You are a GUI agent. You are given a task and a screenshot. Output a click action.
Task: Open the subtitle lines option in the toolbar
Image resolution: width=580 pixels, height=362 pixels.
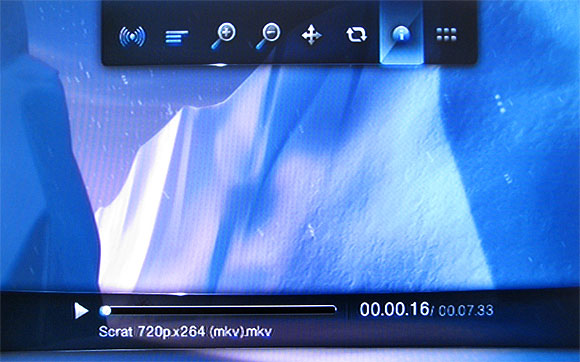coord(176,37)
